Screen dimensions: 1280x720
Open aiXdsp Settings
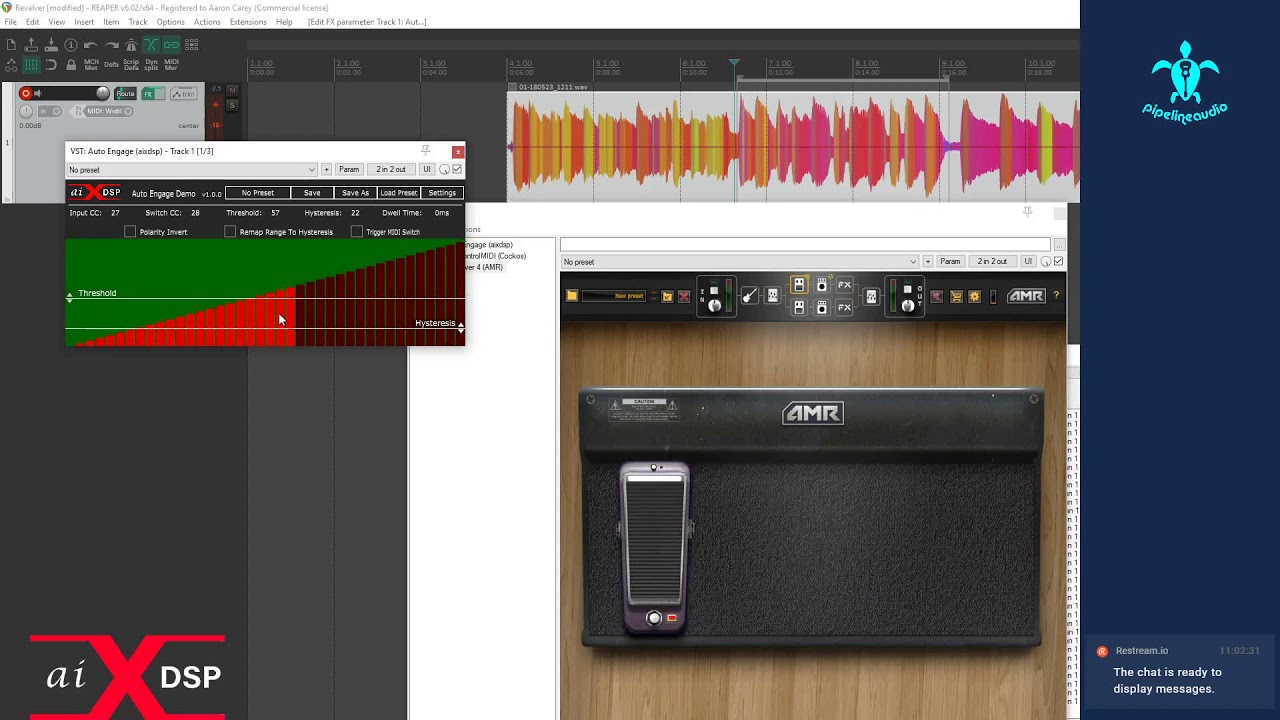pyautogui.click(x=442, y=193)
